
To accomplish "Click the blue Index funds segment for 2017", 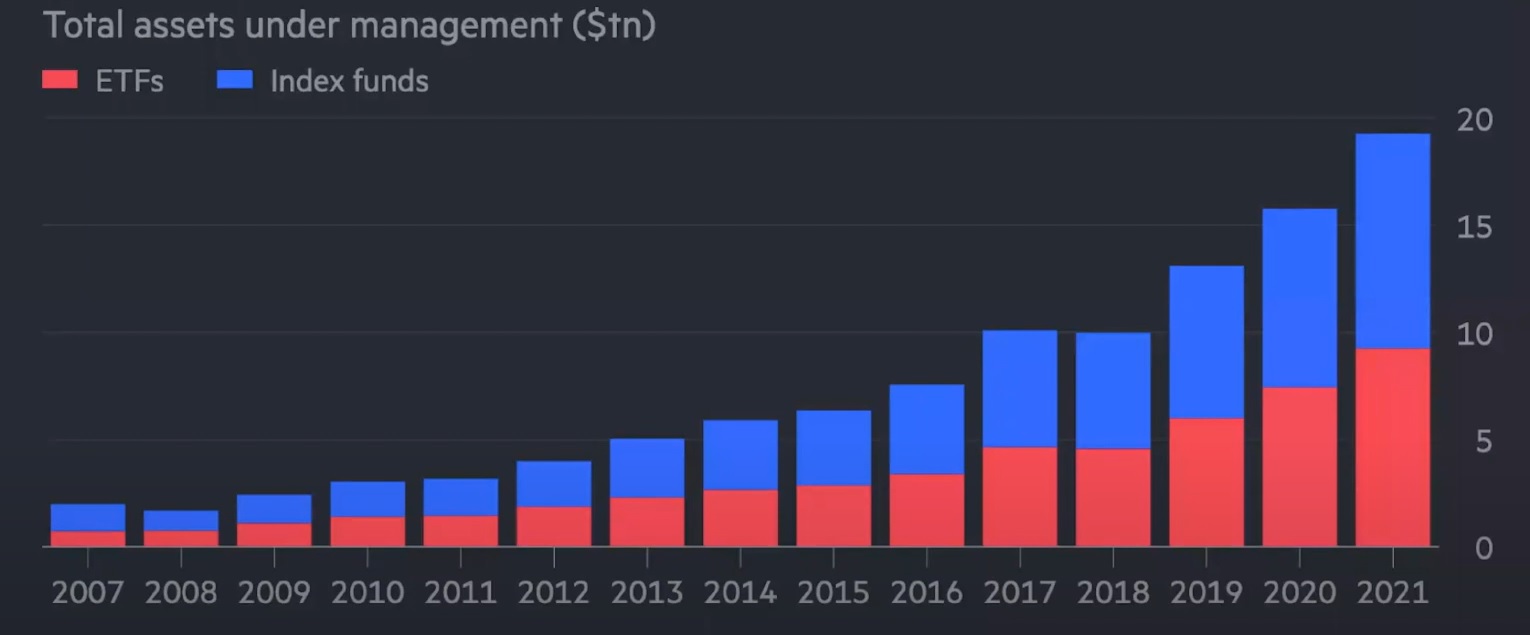I will click(1020, 389).
